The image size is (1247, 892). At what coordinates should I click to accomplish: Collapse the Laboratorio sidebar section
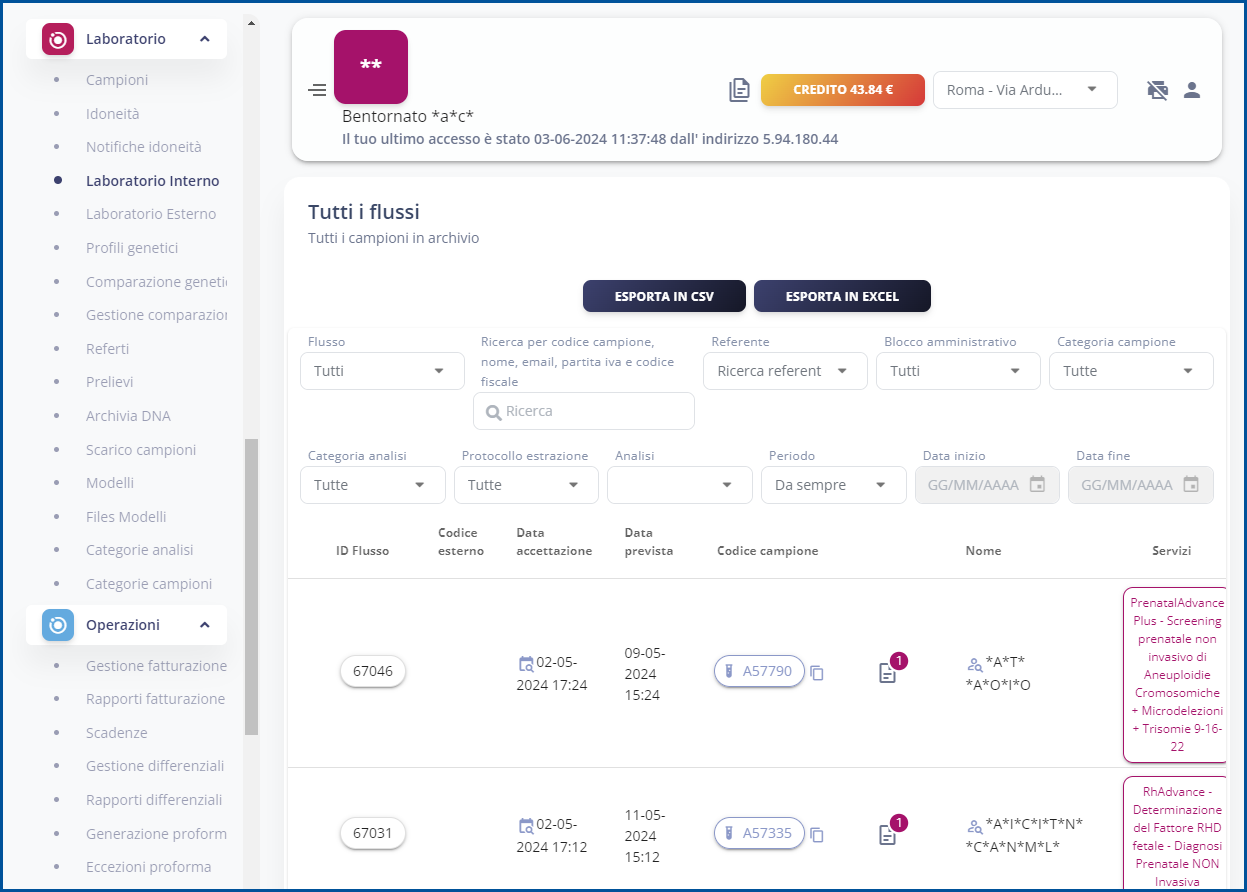204,39
